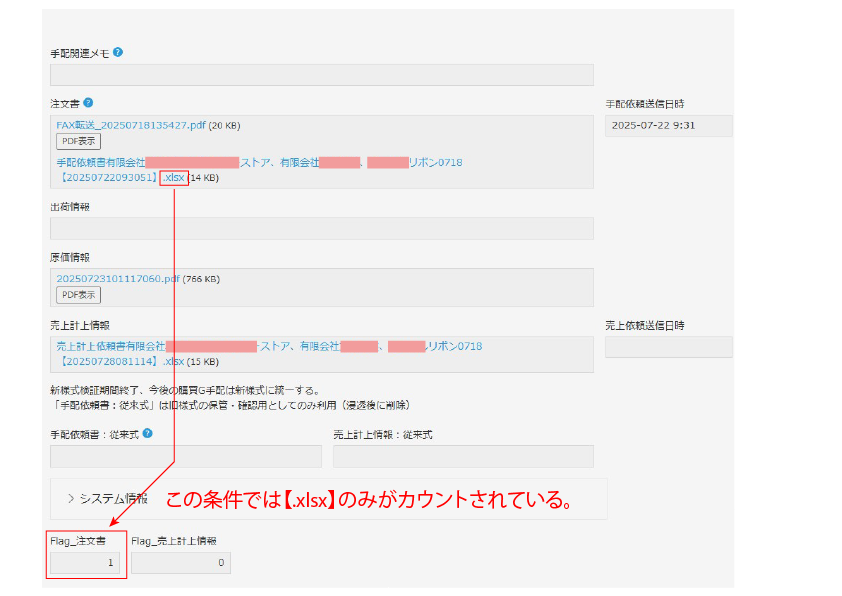
Task: Click the red-boxed .xlsx extension text
Action: [173, 178]
